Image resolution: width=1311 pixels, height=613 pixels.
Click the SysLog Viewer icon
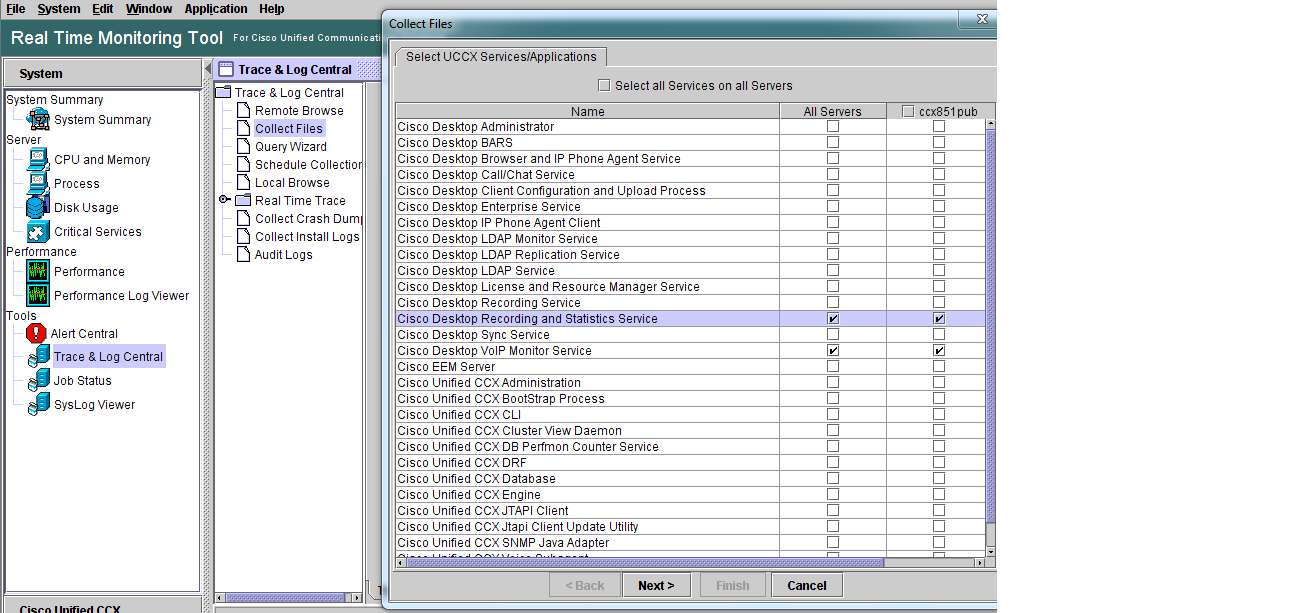coord(39,405)
